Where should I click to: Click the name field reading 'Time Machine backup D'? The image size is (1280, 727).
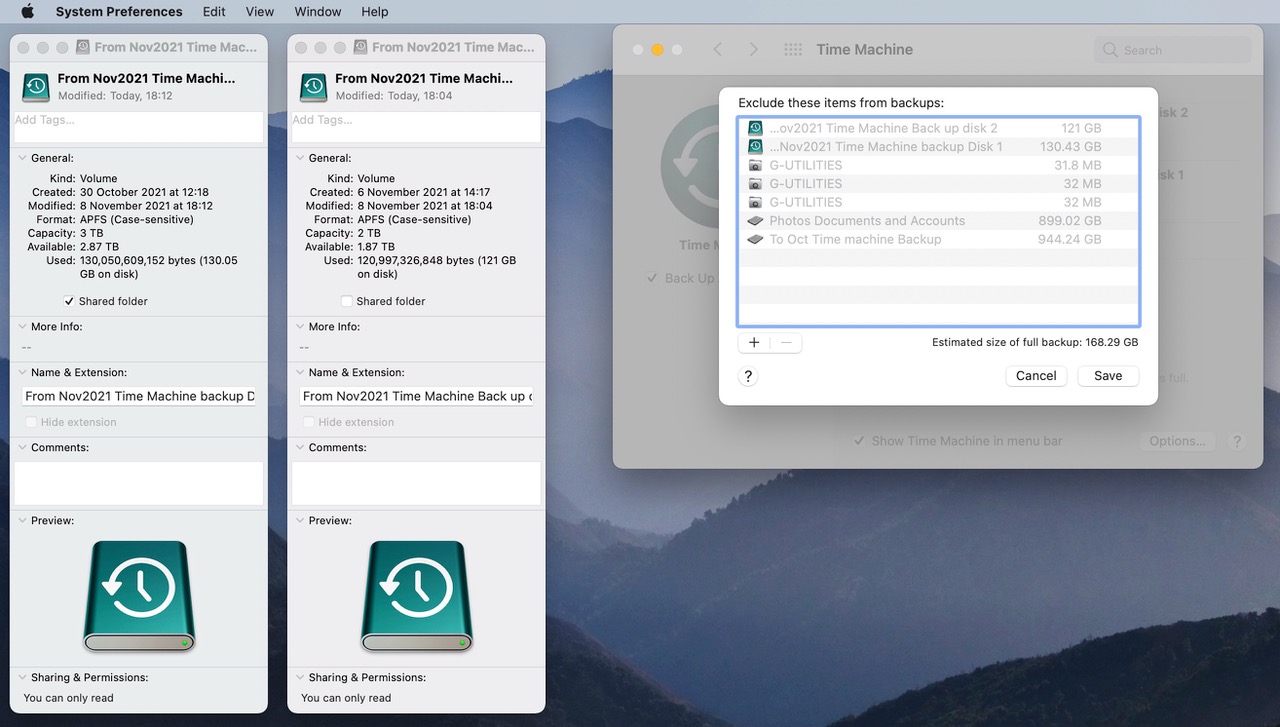pos(139,396)
